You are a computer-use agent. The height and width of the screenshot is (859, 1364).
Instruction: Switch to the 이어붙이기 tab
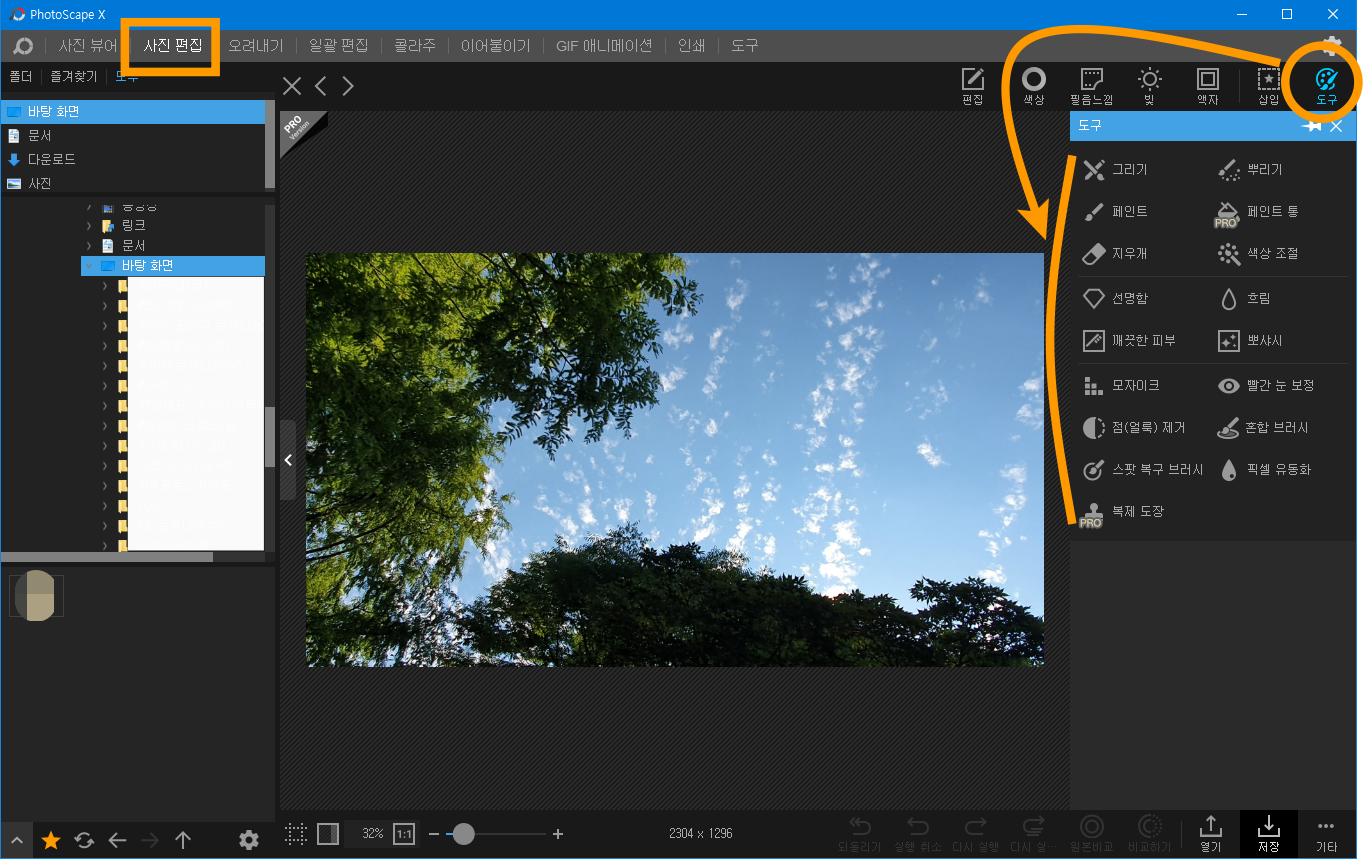(496, 46)
